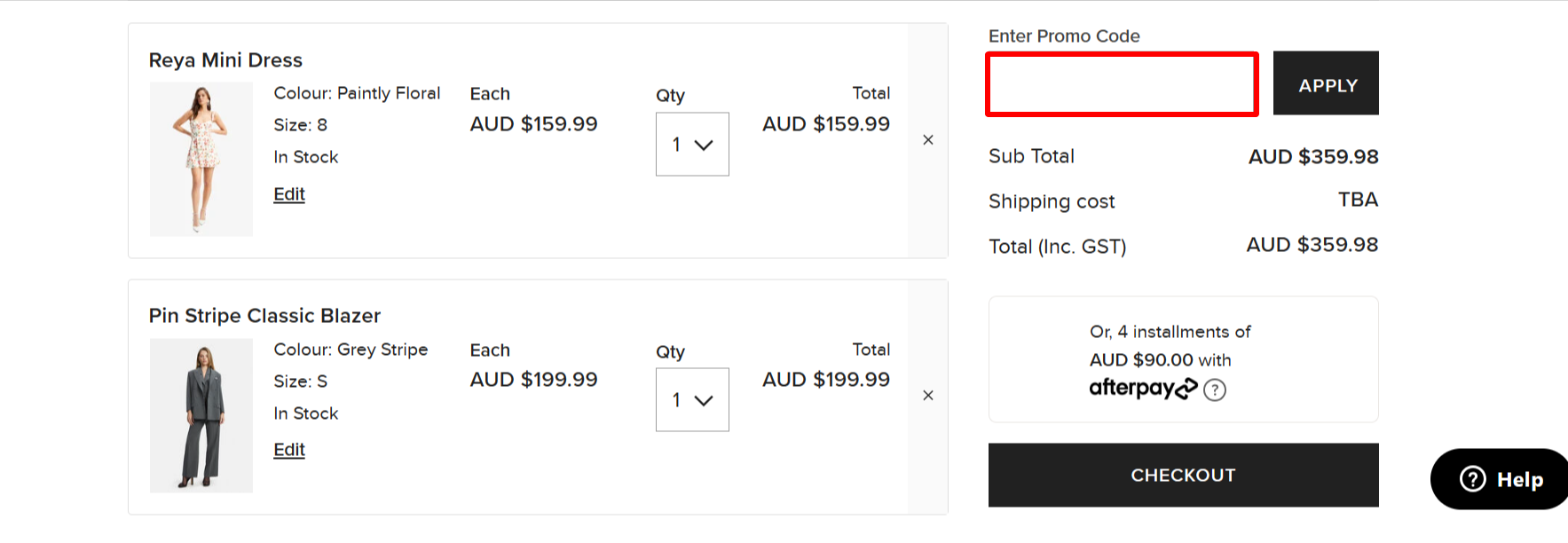Image resolution: width=1568 pixels, height=543 pixels.
Task: Click the Afterpay logo
Action: pyautogui.click(x=1141, y=388)
